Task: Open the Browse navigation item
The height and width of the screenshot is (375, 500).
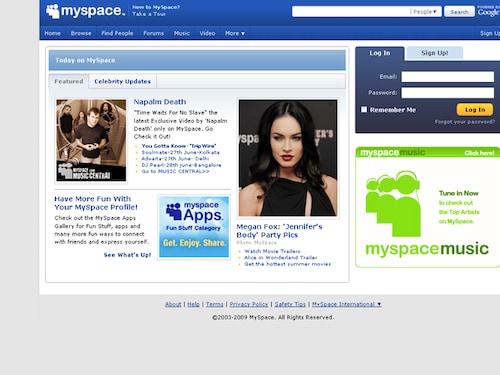Action: pos(81,33)
